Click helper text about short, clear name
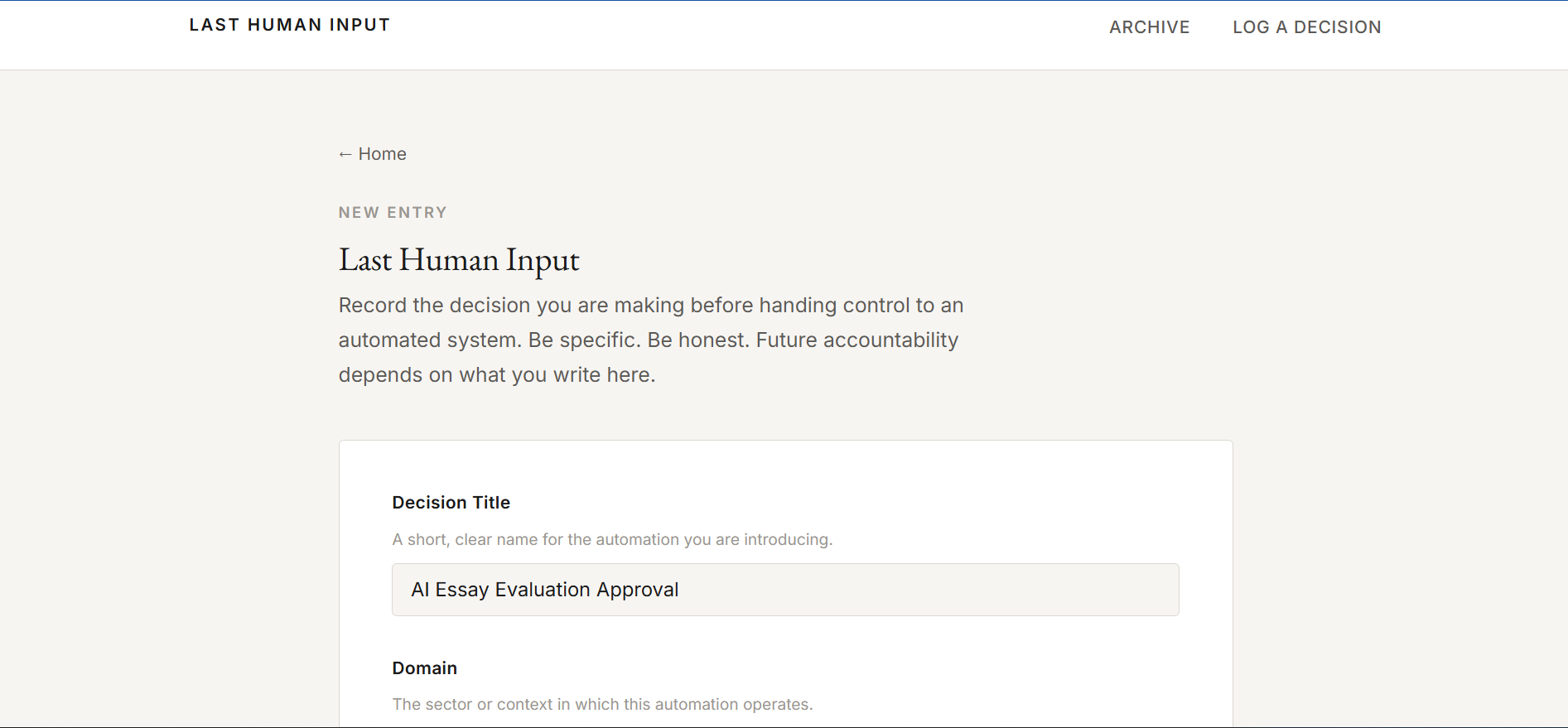The height and width of the screenshot is (728, 1568). coord(612,540)
